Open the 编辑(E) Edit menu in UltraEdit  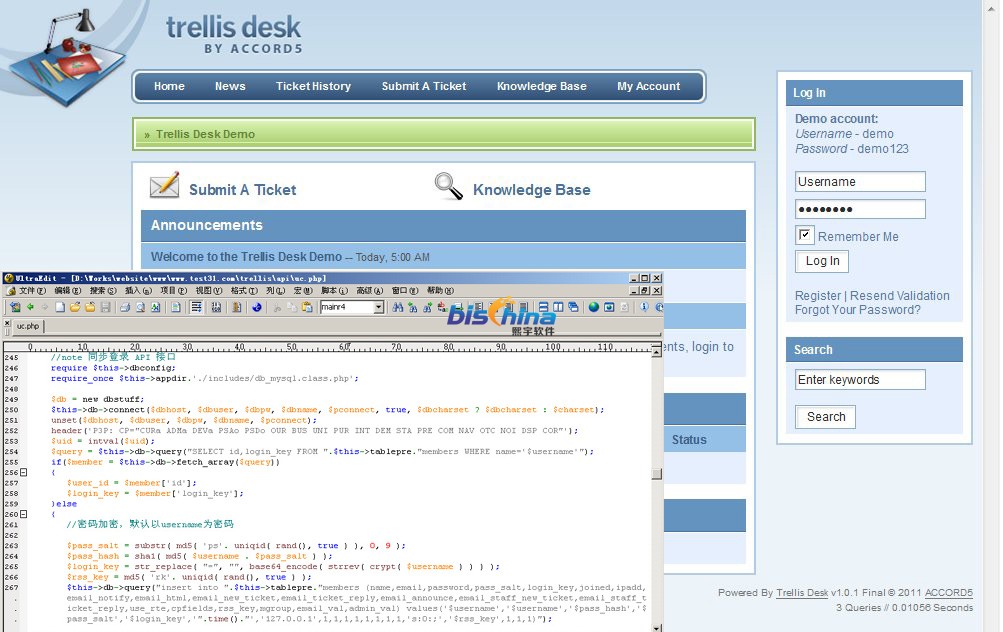67,290
